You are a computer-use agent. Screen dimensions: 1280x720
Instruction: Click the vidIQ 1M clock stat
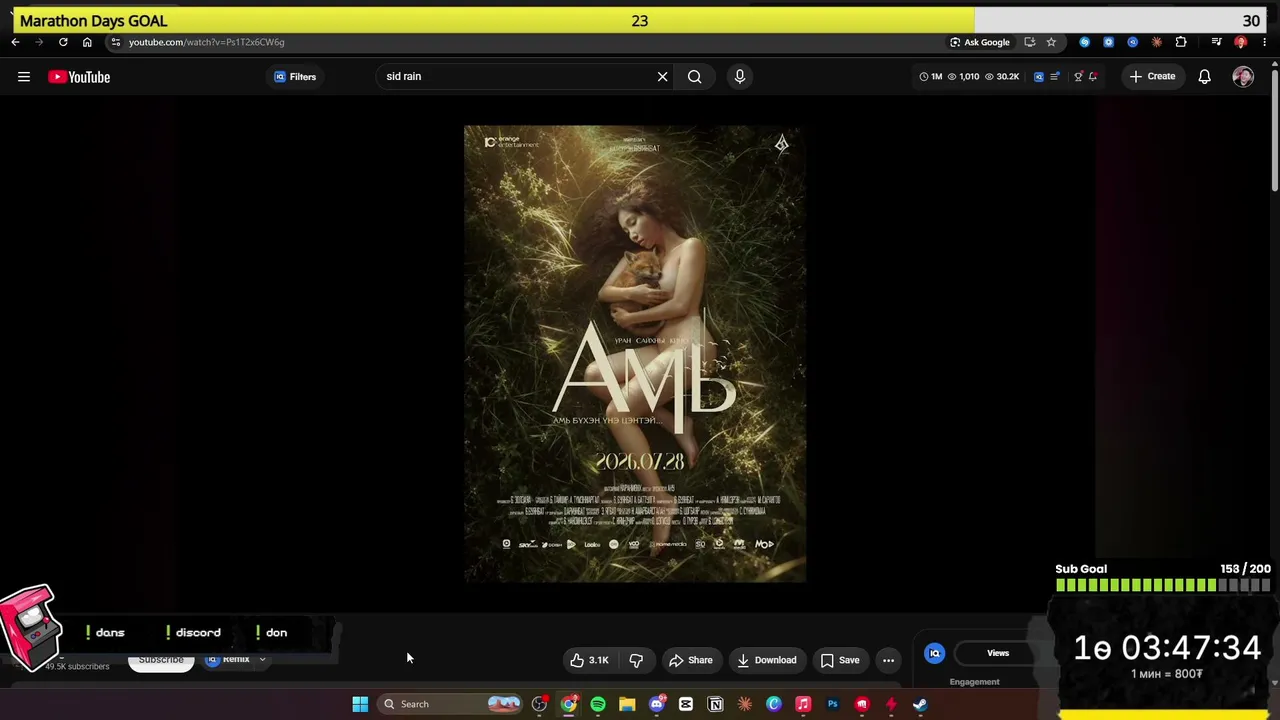pyautogui.click(x=931, y=77)
